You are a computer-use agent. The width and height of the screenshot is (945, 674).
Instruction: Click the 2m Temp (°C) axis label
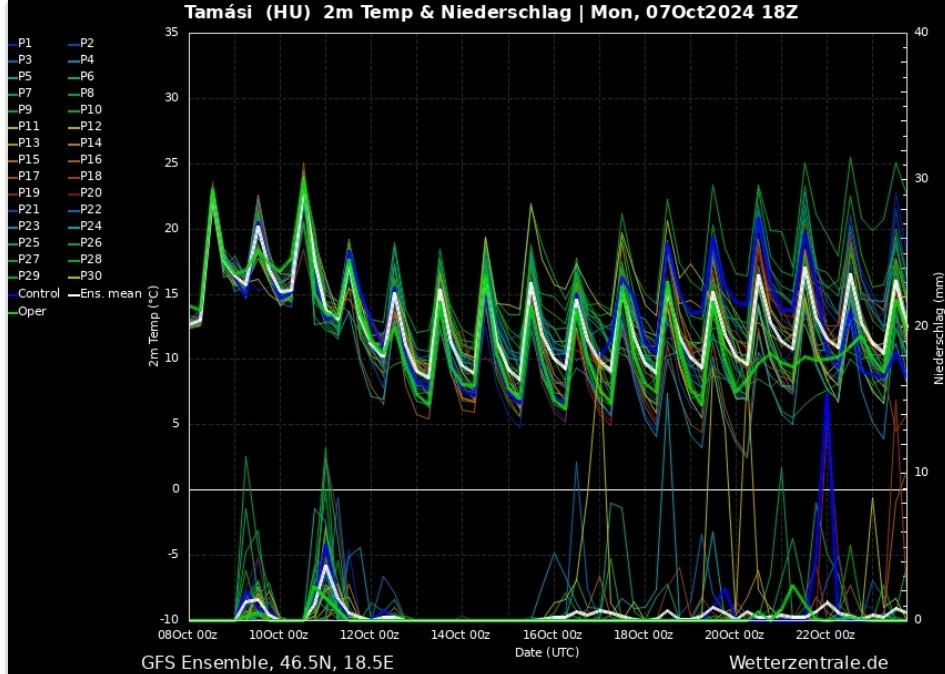tap(154, 327)
